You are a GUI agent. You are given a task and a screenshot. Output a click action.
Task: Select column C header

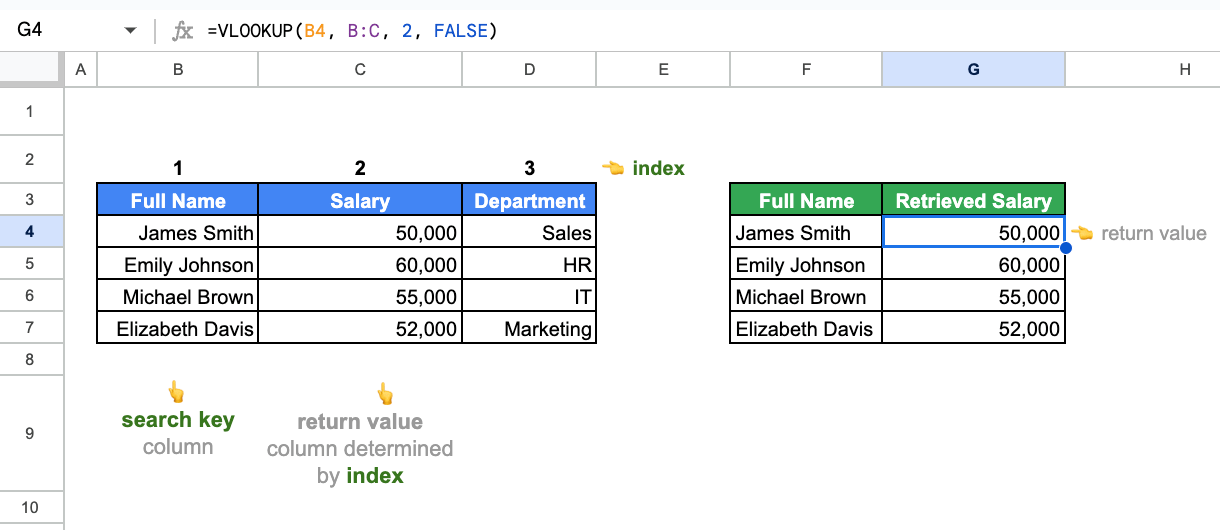[360, 69]
